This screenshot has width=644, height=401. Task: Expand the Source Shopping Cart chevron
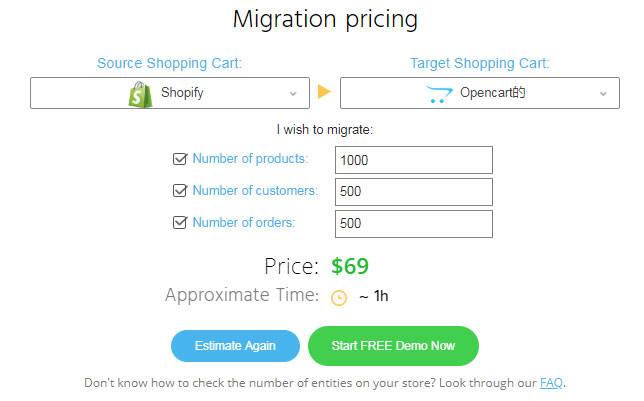click(293, 94)
